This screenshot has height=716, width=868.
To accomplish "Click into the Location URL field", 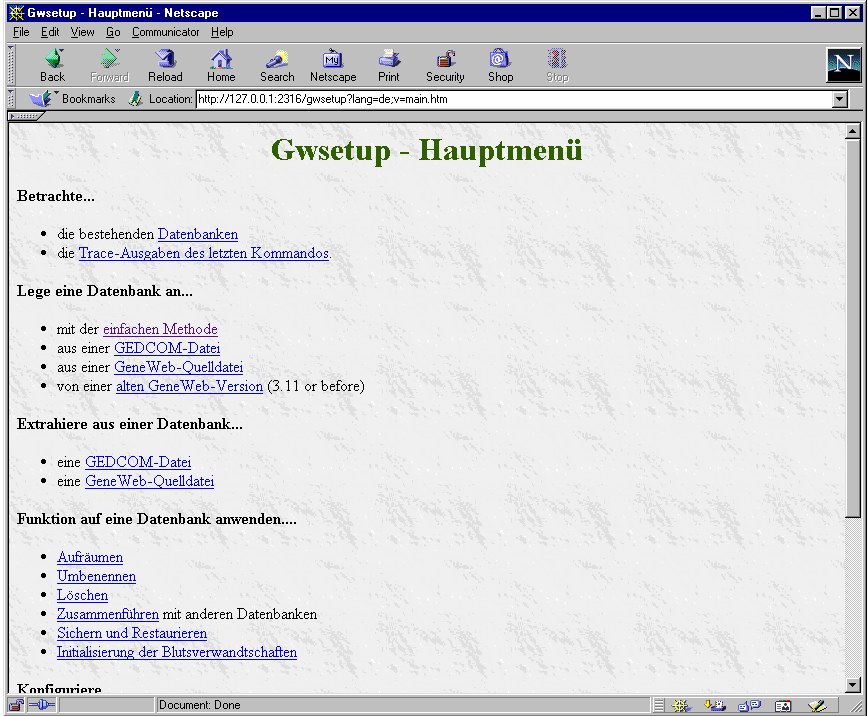I will 514,100.
